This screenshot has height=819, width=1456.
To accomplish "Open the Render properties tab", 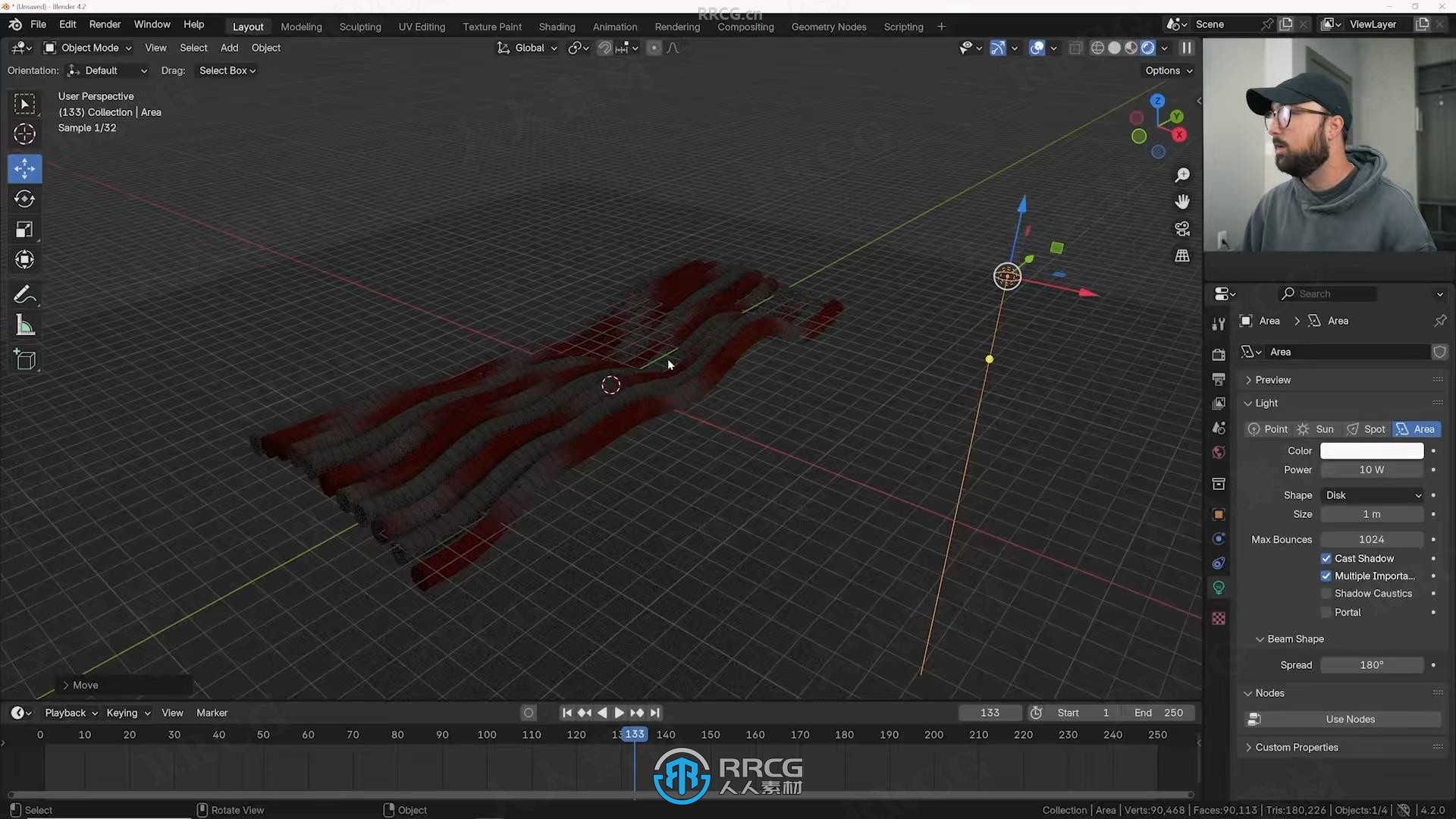I will [x=1219, y=354].
